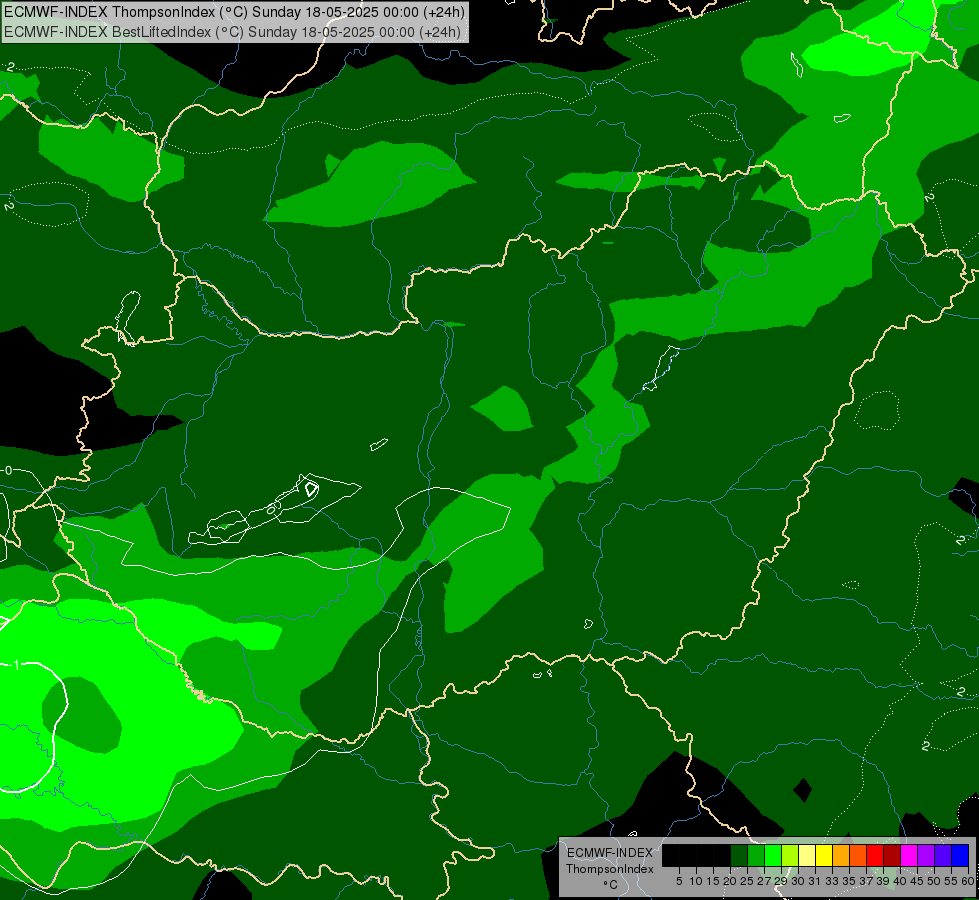Click the bright green 27–29 legend swatch
This screenshot has height=900, width=979.
773,856
